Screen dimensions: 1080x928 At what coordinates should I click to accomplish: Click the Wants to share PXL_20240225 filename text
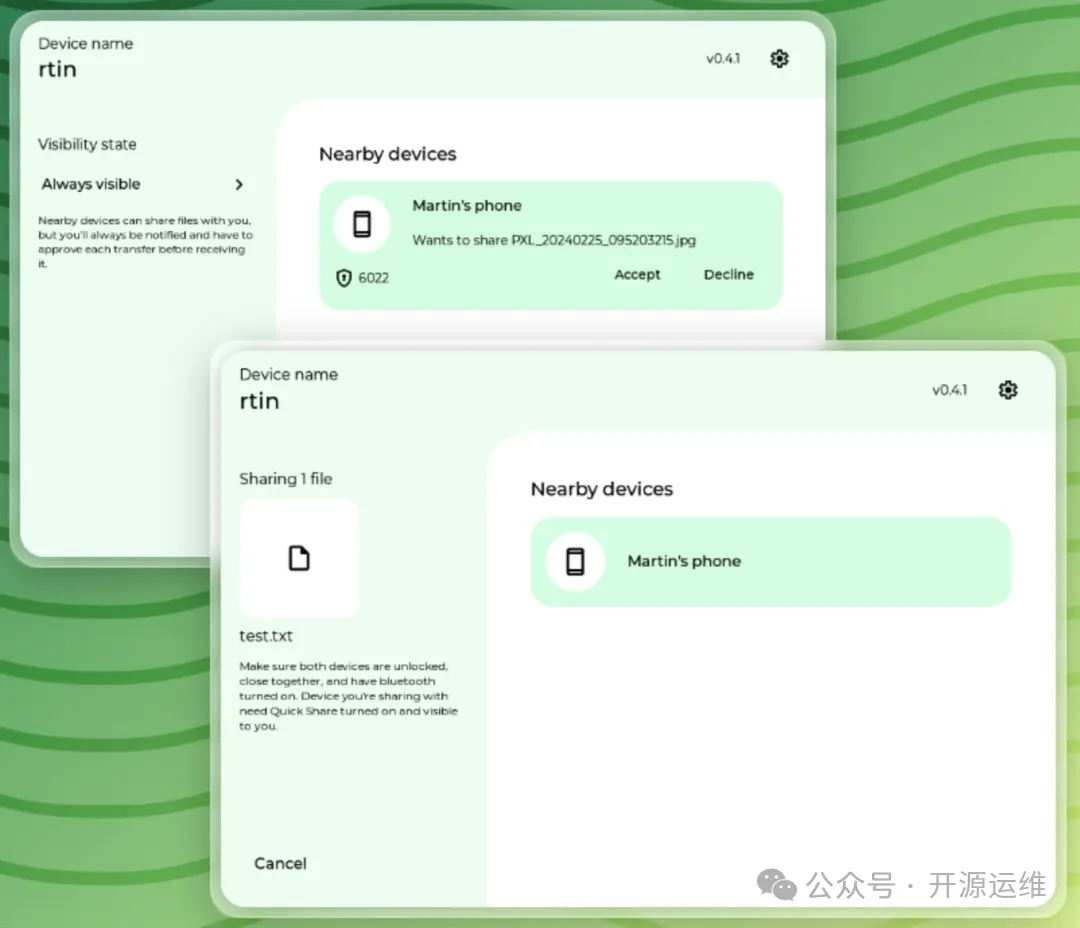[554, 240]
